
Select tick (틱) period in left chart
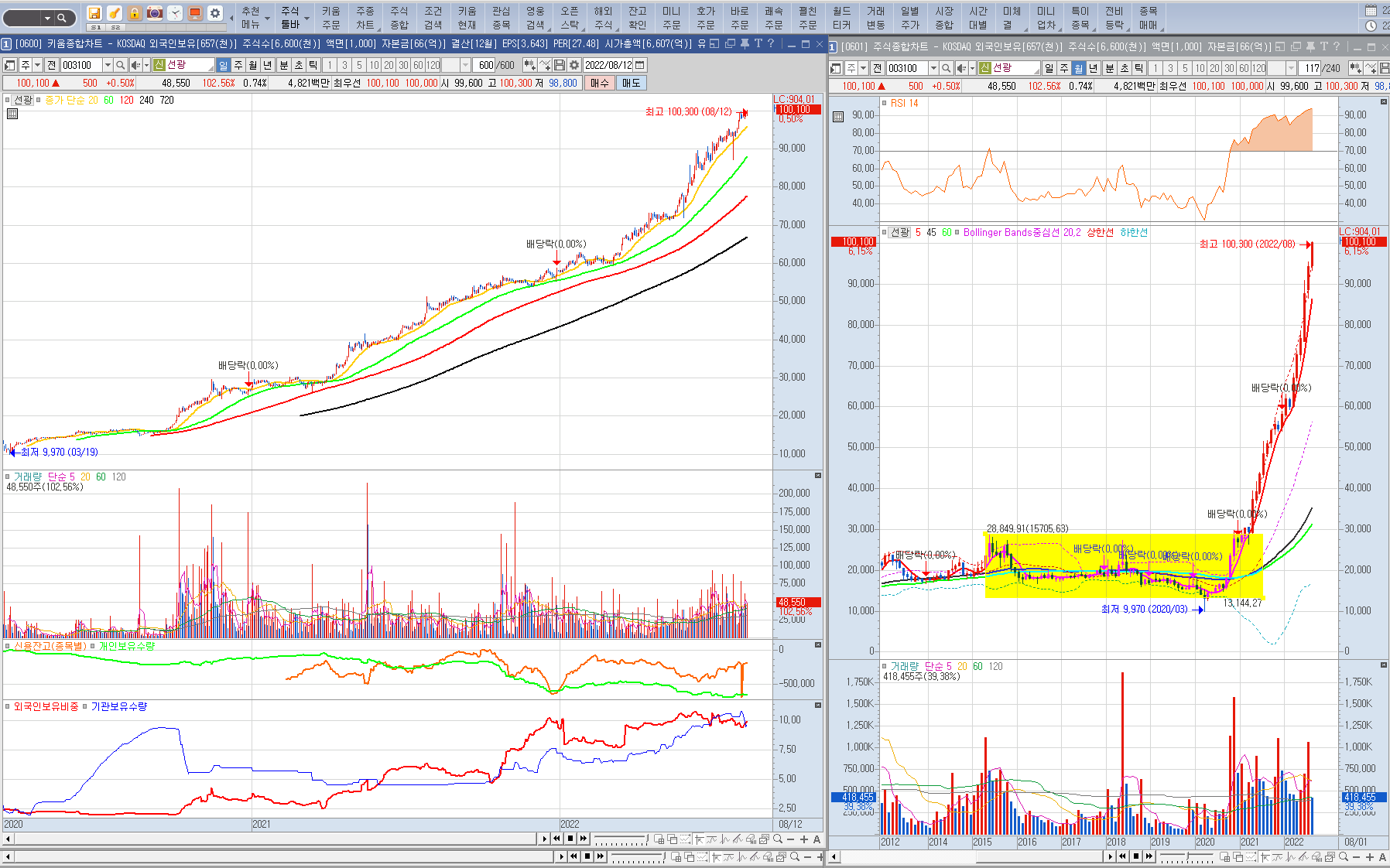tap(313, 66)
